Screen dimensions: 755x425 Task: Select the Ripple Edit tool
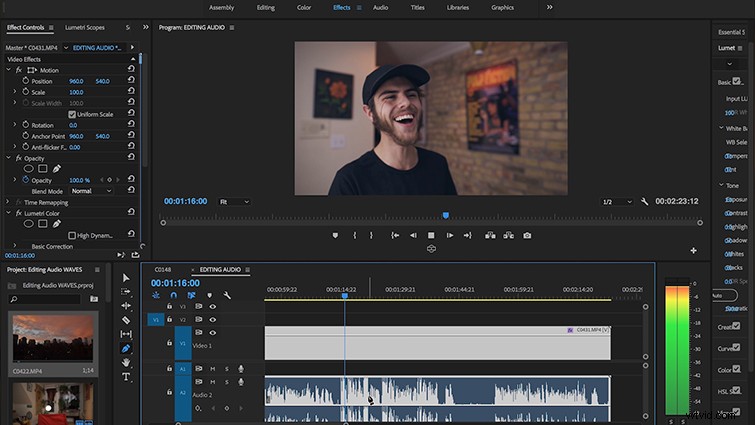click(126, 306)
